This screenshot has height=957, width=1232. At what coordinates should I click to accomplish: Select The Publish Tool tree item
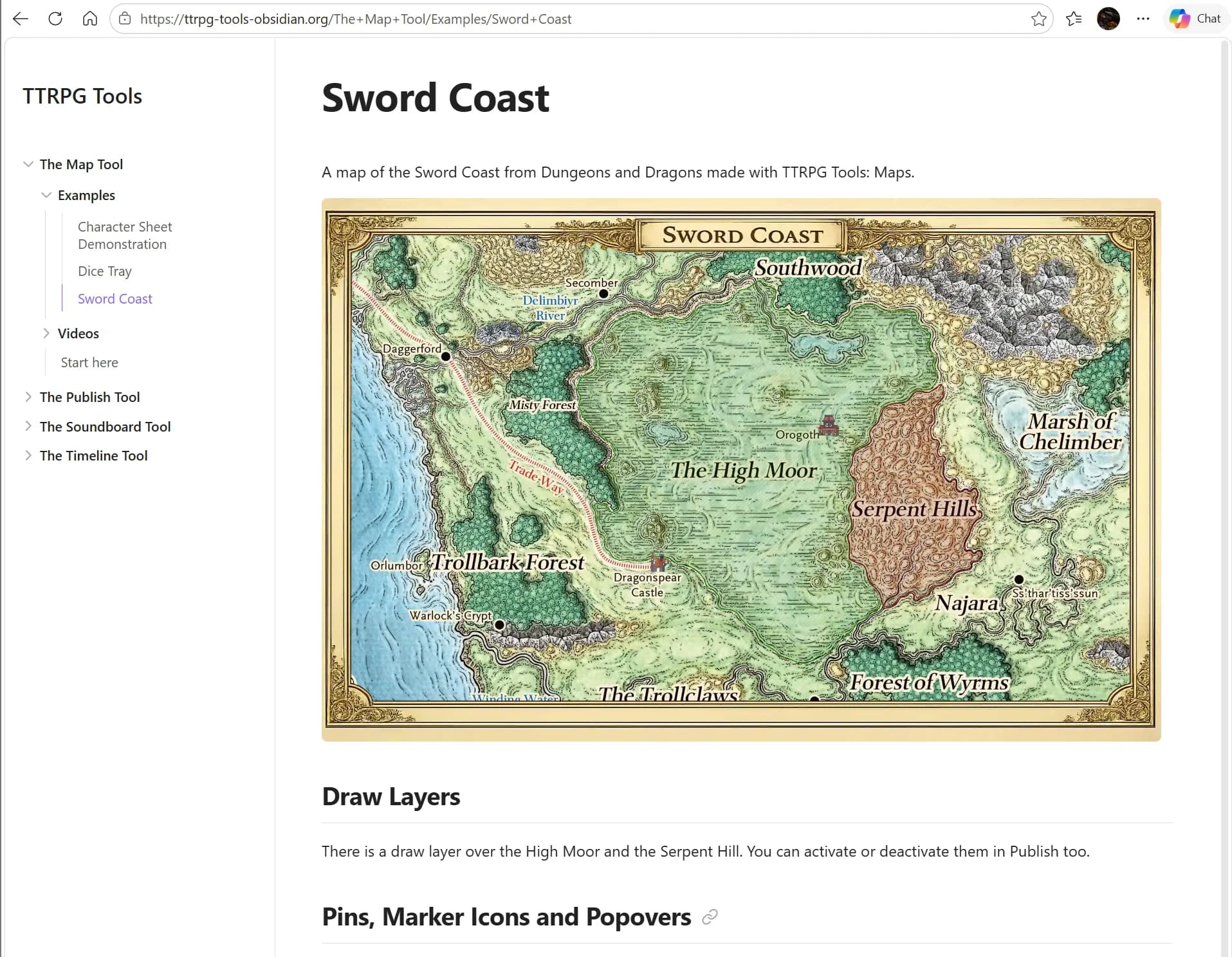click(89, 397)
